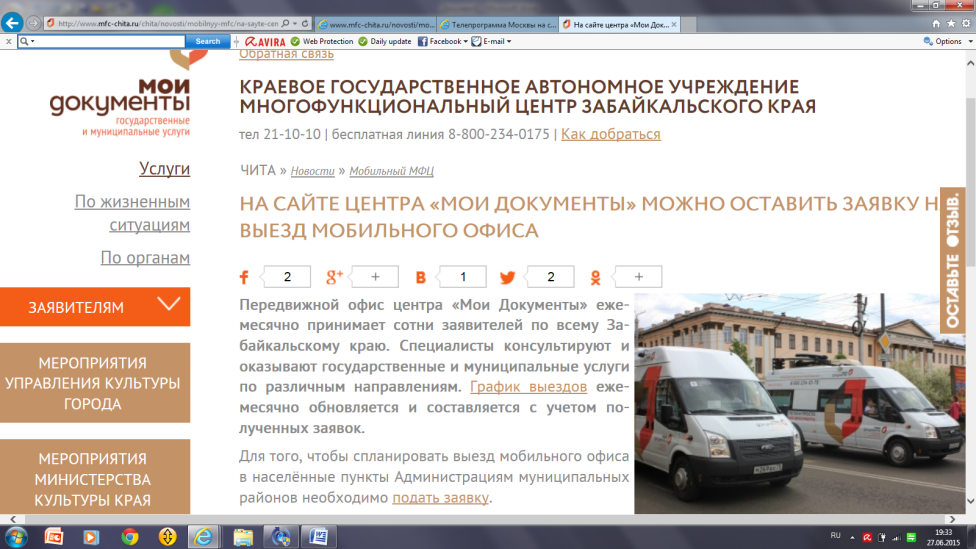Open Internet Explorer taskbar icon
The height and width of the screenshot is (549, 976).
pos(203,537)
